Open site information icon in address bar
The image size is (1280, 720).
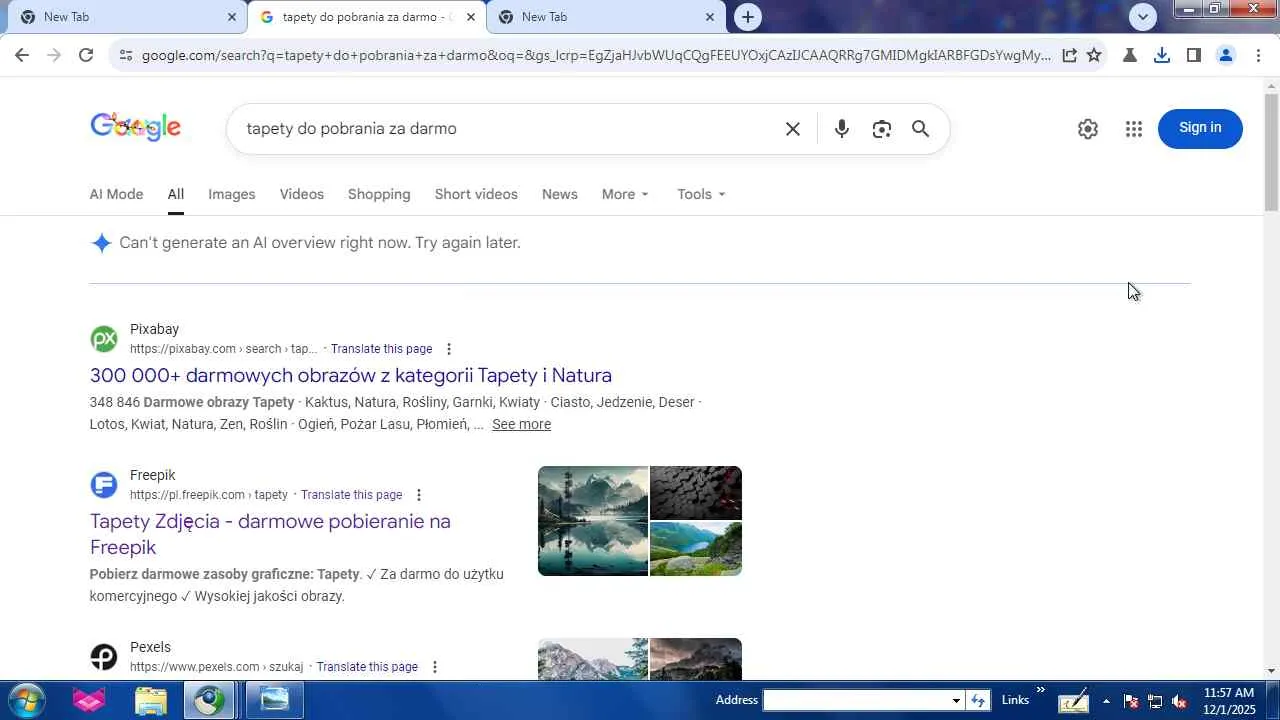coord(125,55)
